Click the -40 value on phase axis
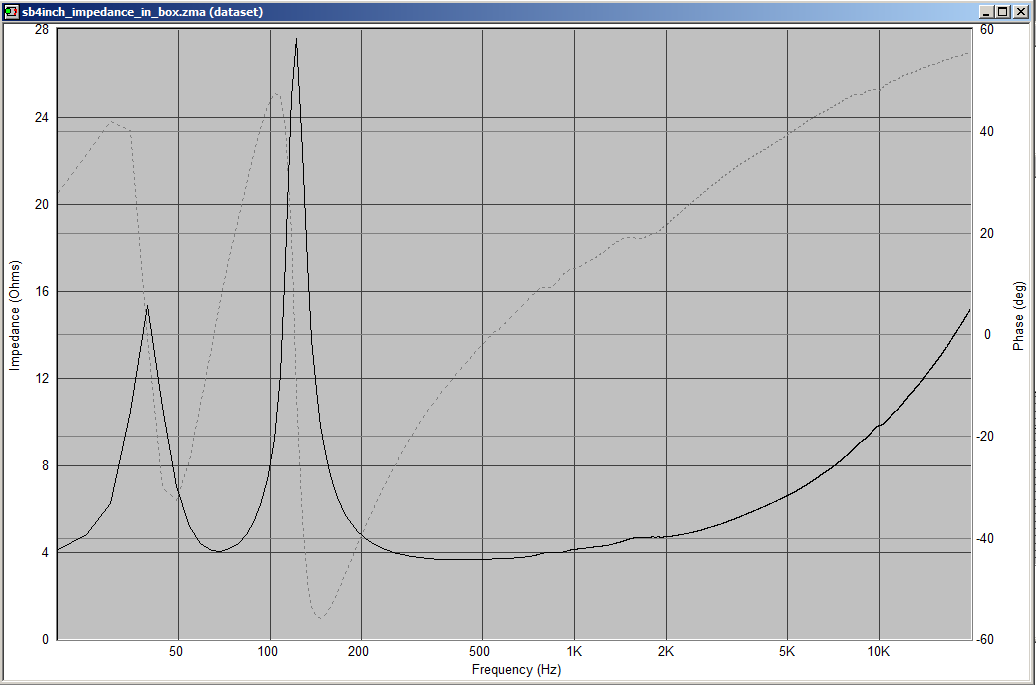 (984, 538)
